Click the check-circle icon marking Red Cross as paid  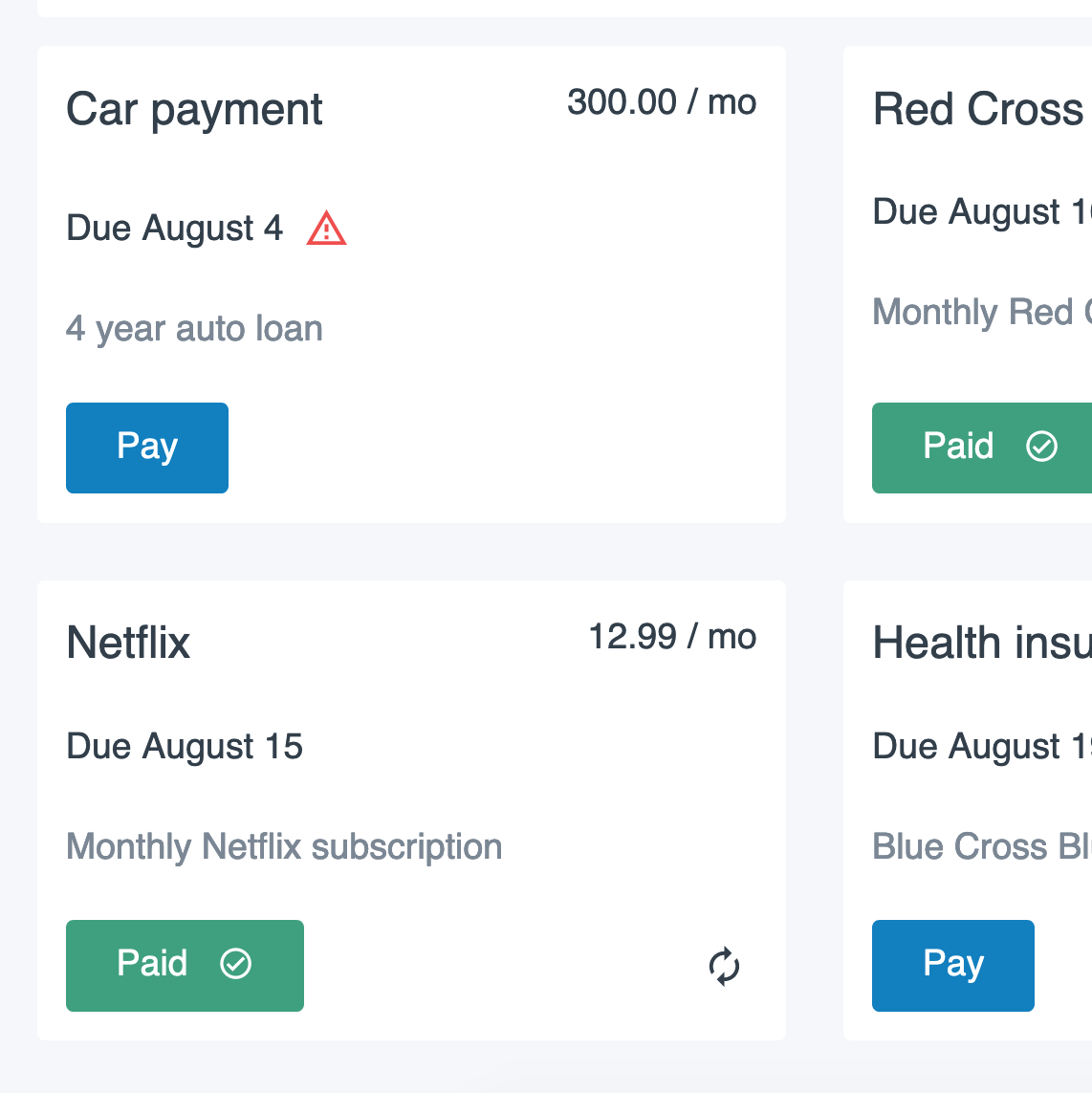pos(1042,446)
